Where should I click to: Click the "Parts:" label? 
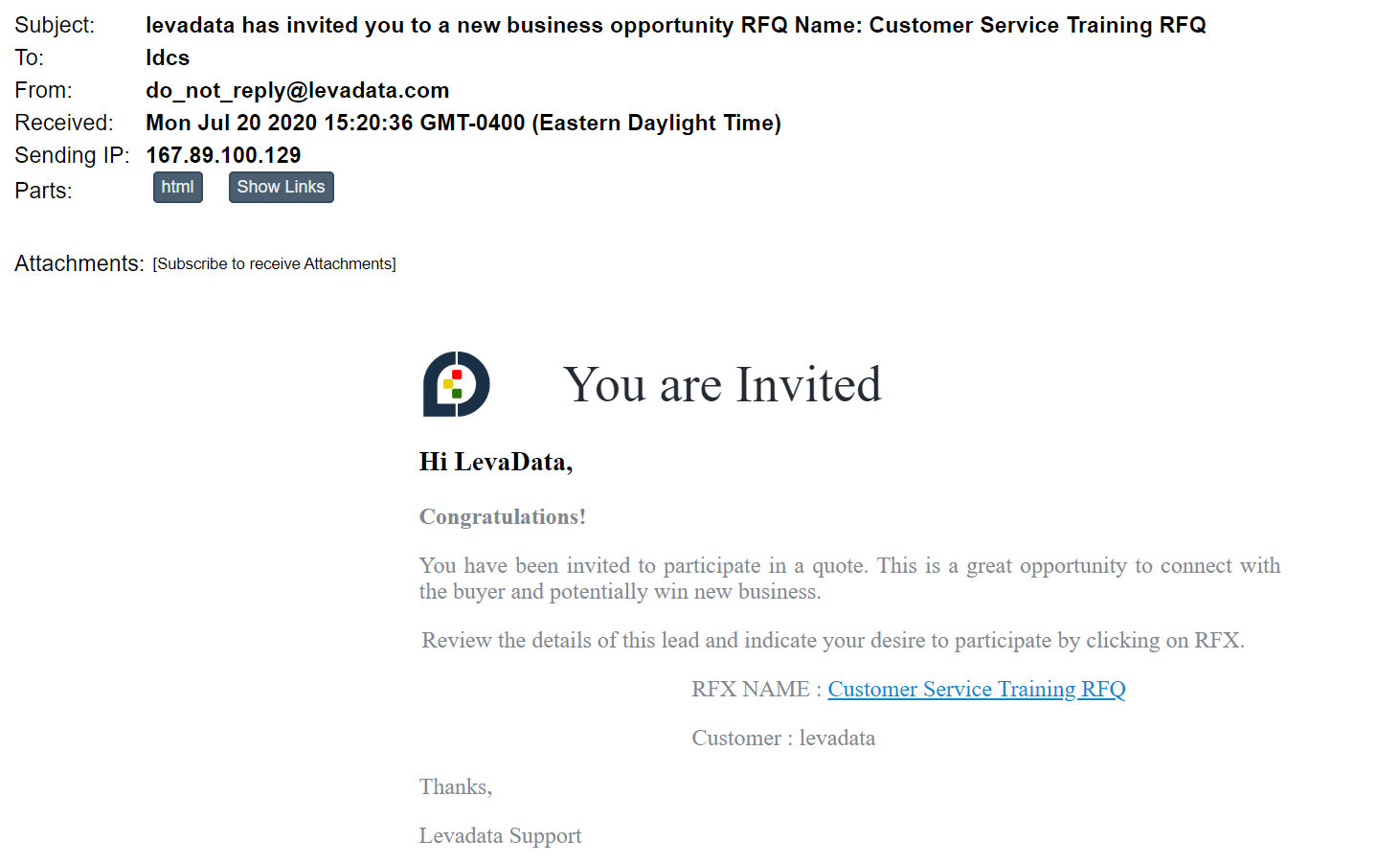[x=43, y=192]
